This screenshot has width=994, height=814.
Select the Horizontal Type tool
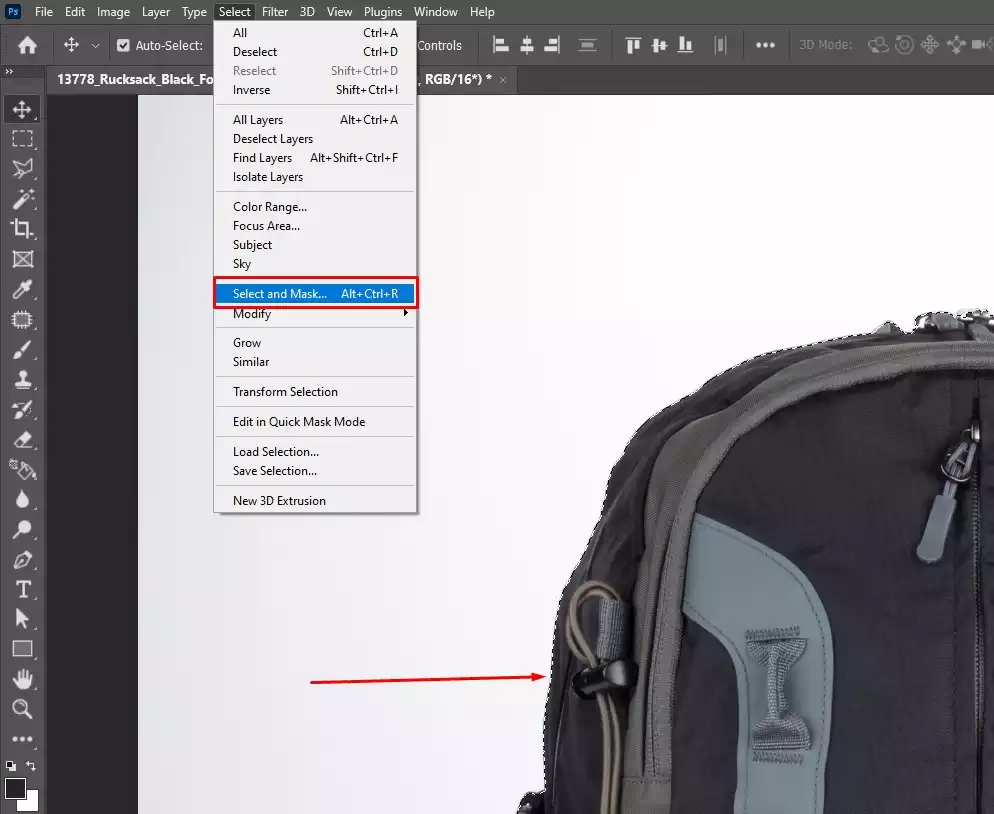22,589
